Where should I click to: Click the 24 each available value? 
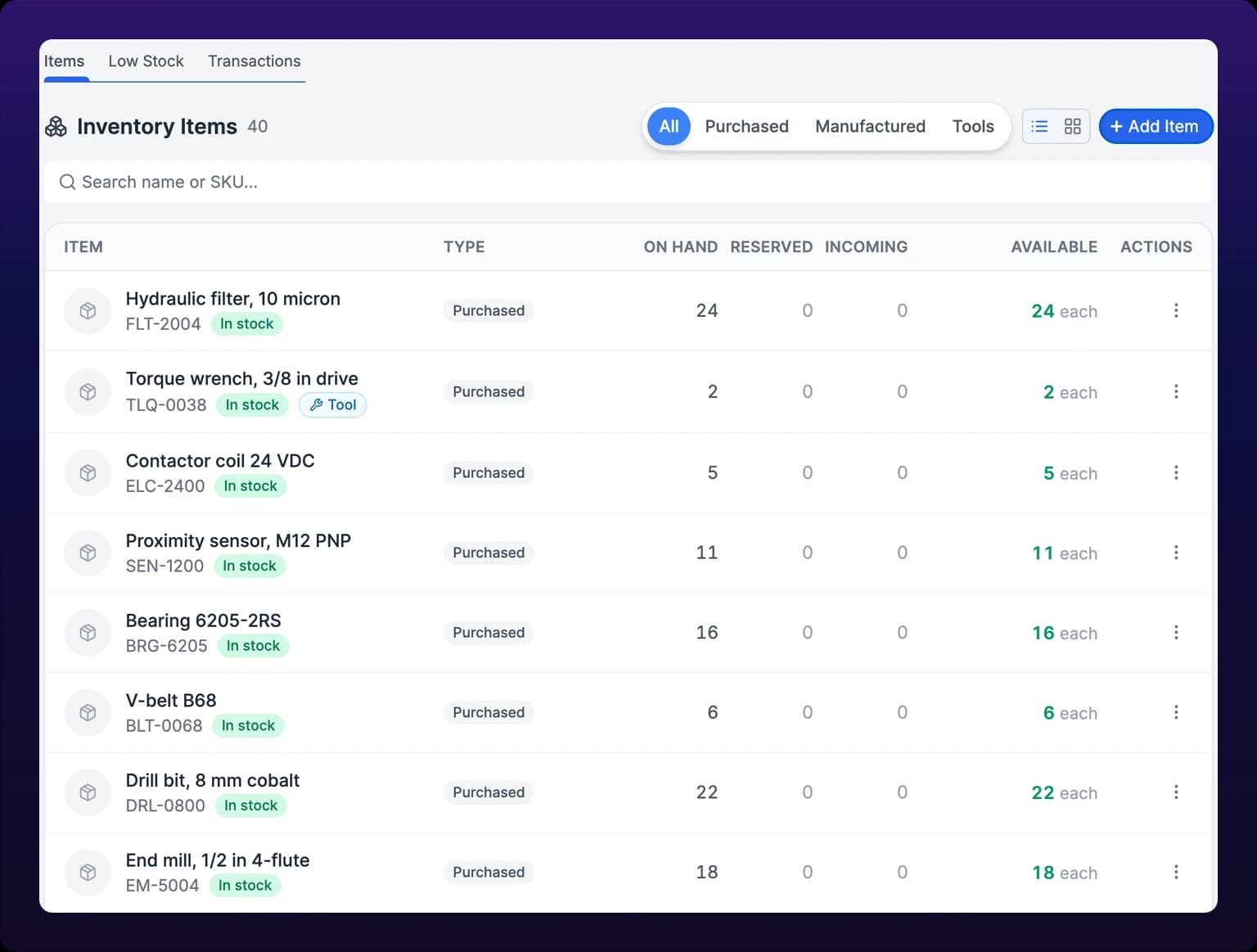tap(1064, 311)
